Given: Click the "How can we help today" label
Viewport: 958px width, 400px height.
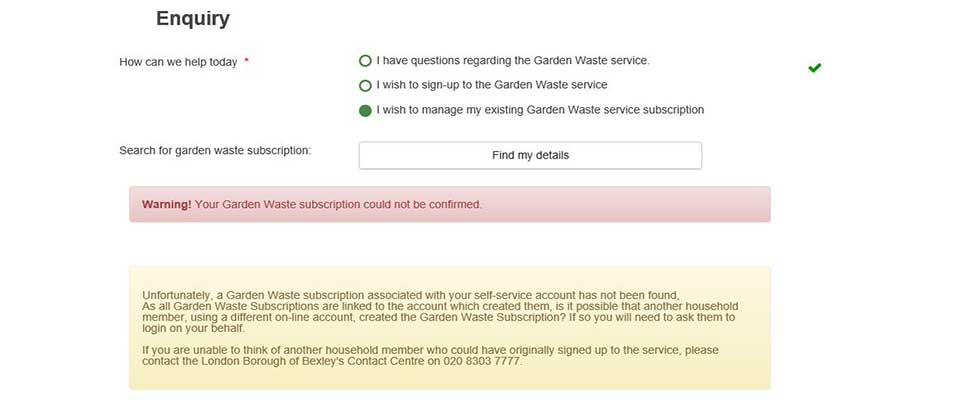Looking at the screenshot, I should click(178, 62).
